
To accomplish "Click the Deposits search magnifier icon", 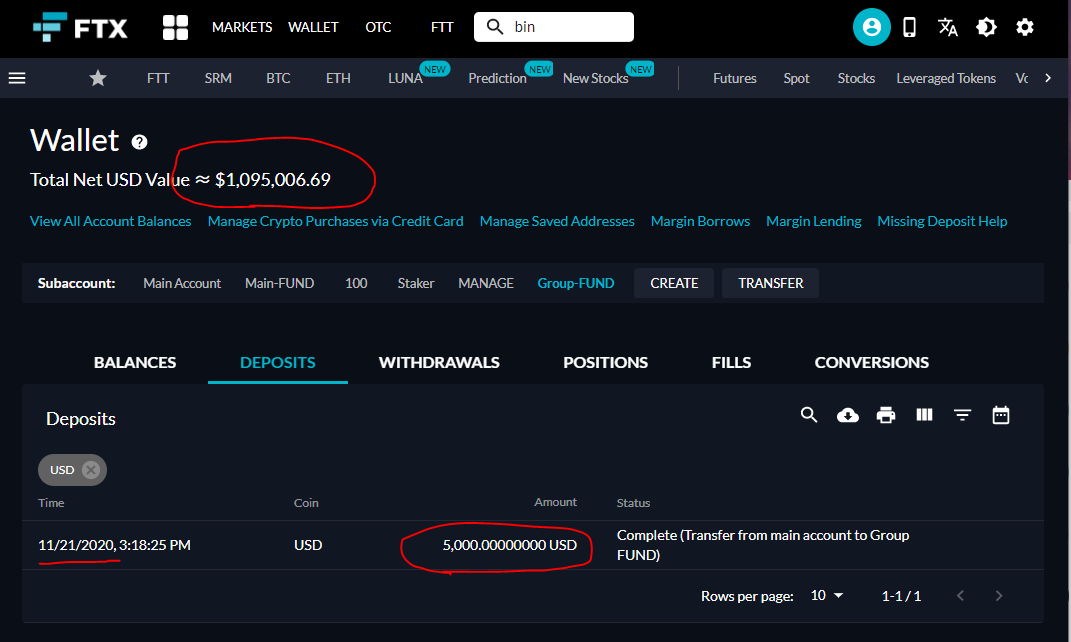I will 809,415.
